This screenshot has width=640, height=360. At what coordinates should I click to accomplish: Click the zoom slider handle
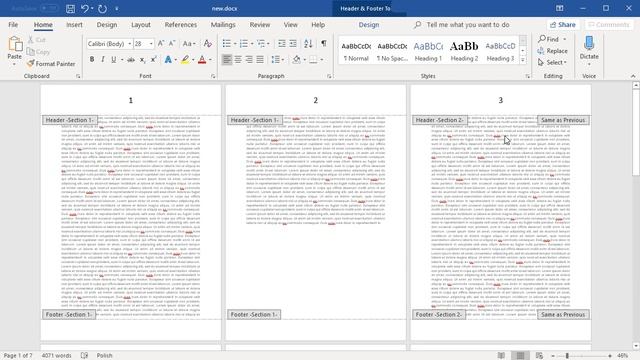(567, 356)
